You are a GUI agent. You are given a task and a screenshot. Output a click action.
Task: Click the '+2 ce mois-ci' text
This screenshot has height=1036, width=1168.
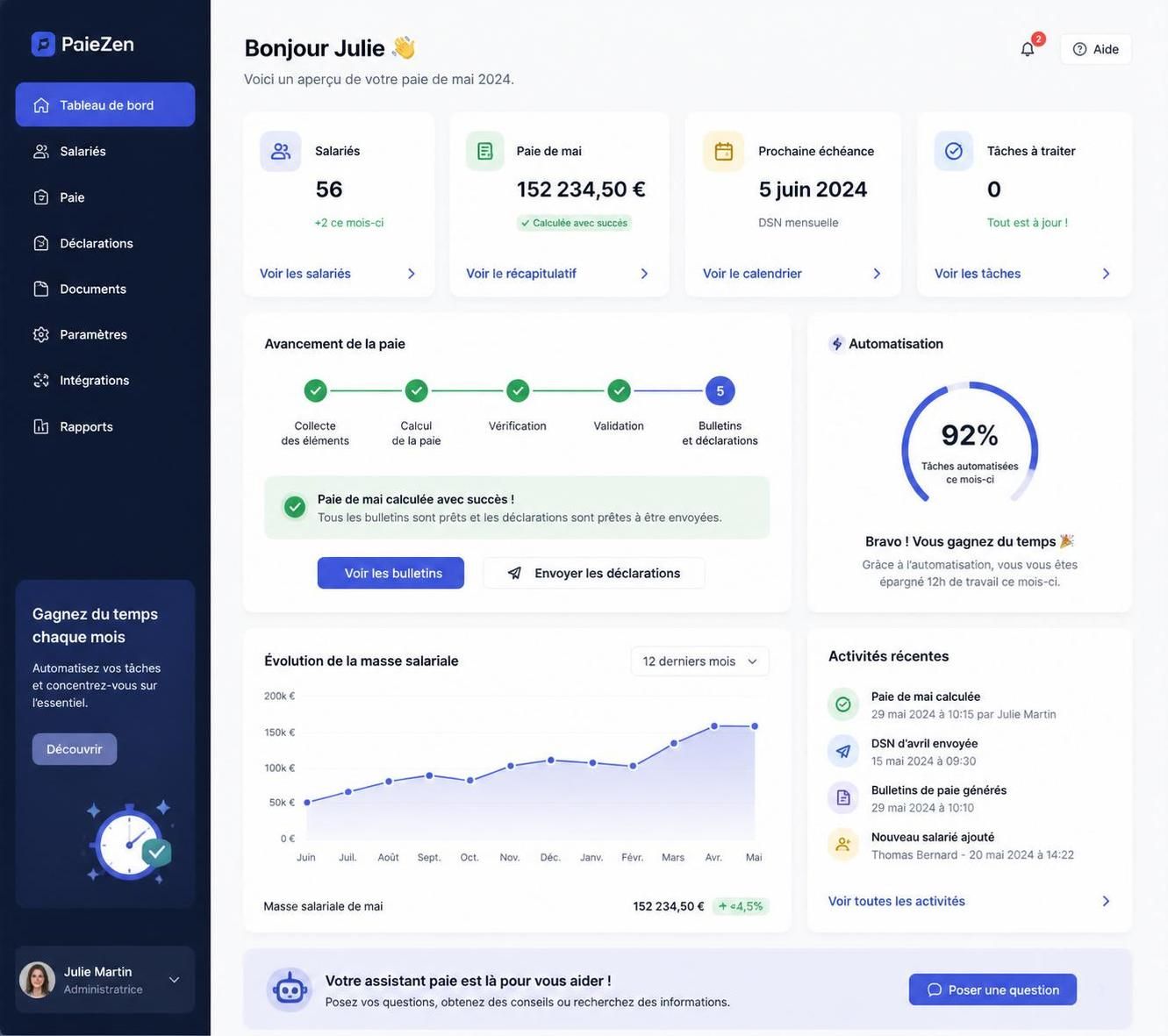pyautogui.click(x=349, y=223)
